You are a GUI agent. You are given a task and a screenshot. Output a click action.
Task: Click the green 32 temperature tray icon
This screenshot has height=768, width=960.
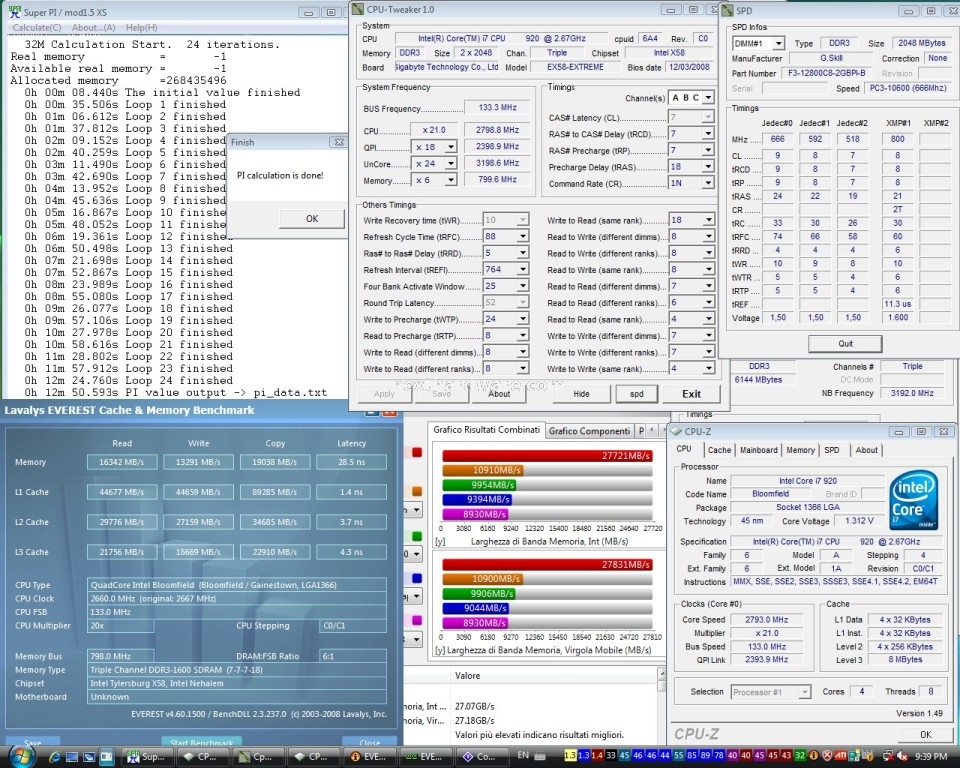point(801,756)
